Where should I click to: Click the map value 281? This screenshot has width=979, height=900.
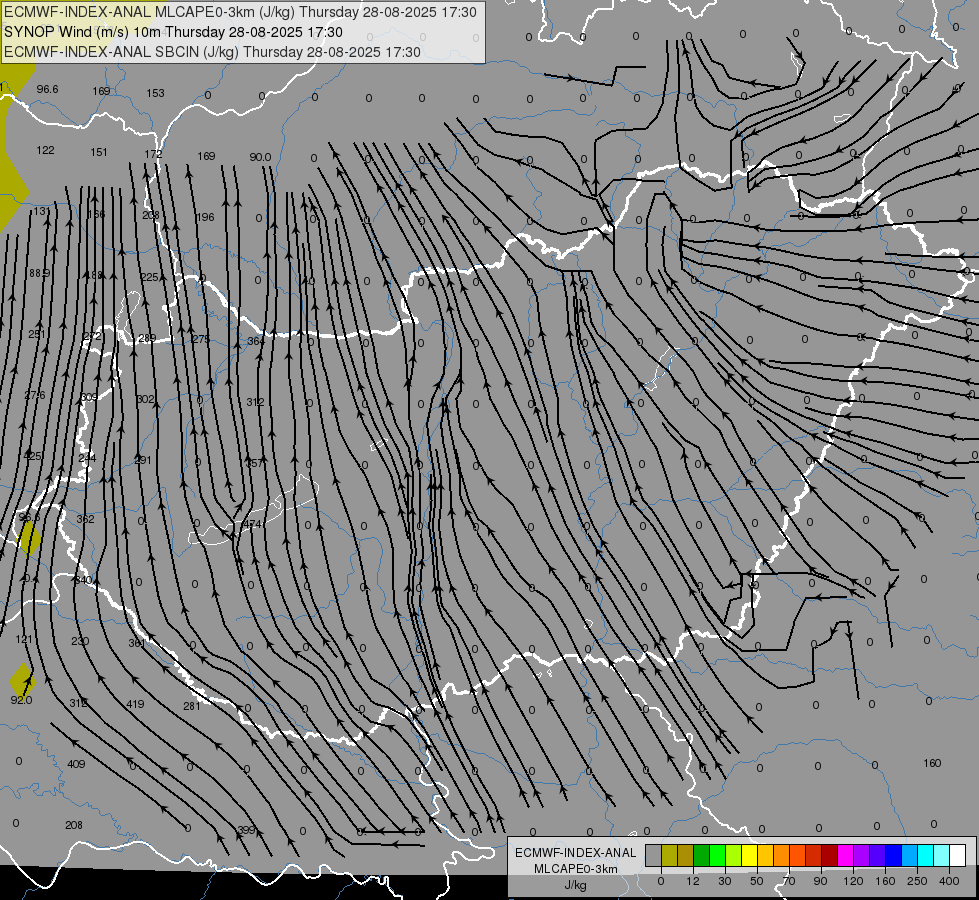(x=192, y=706)
